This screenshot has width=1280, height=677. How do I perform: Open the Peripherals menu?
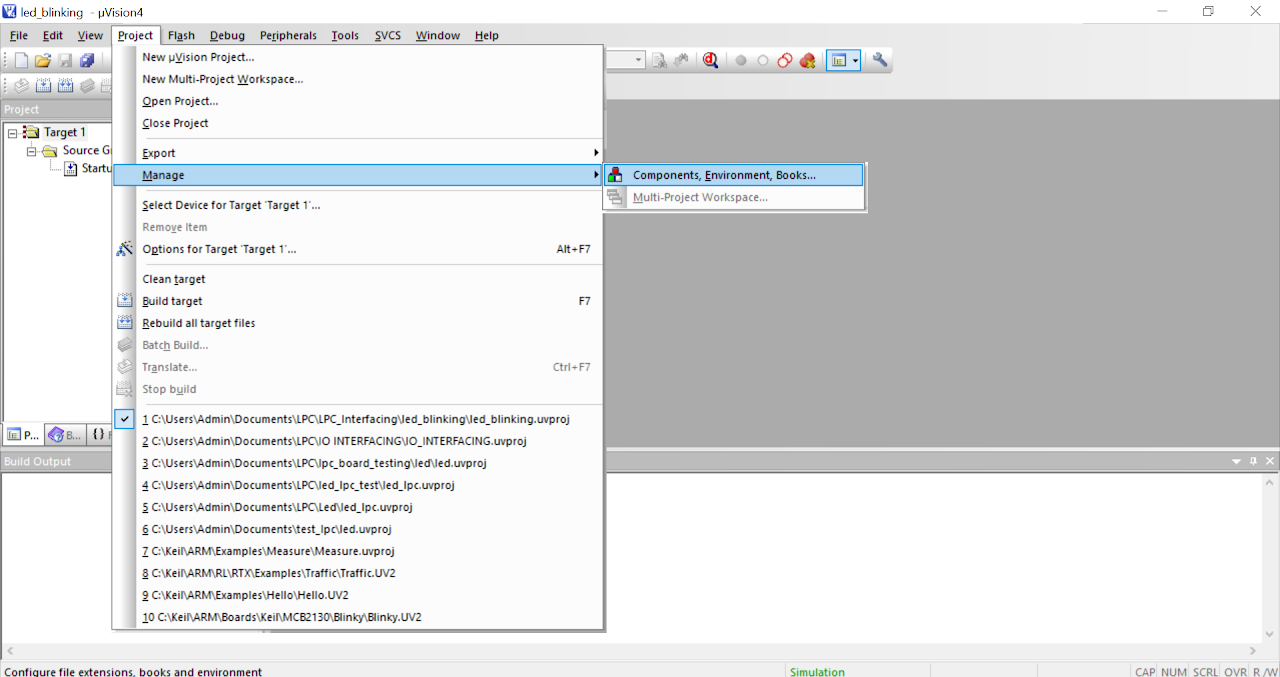[x=288, y=35]
